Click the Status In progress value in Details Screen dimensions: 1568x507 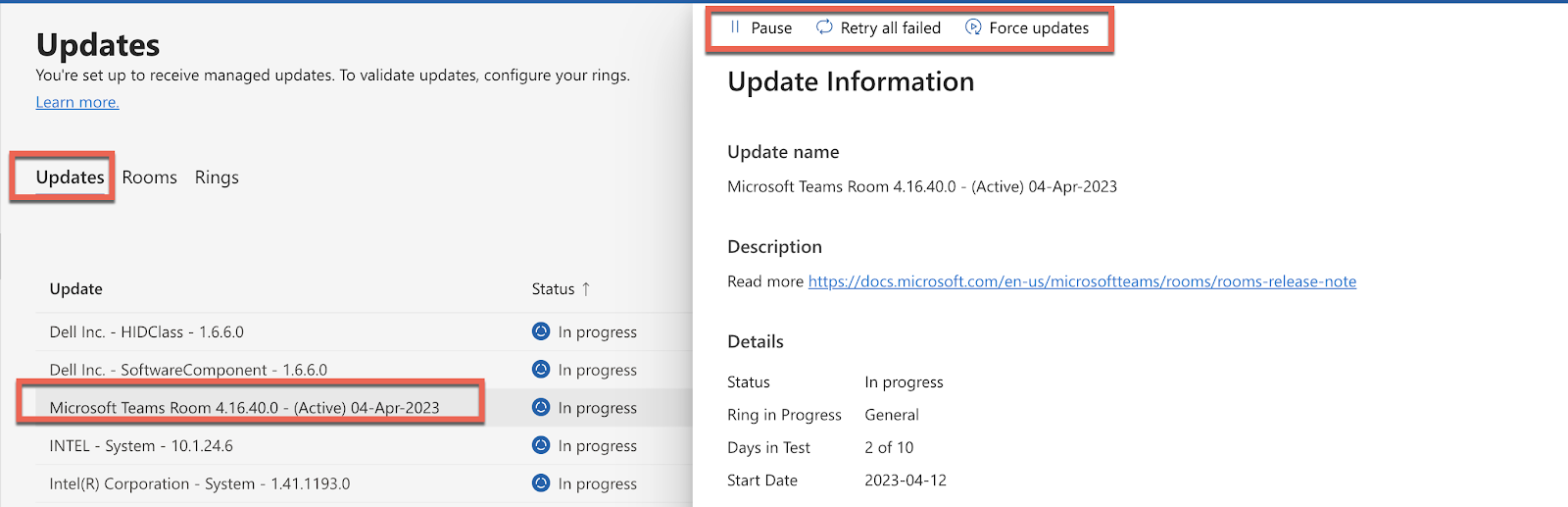(904, 382)
